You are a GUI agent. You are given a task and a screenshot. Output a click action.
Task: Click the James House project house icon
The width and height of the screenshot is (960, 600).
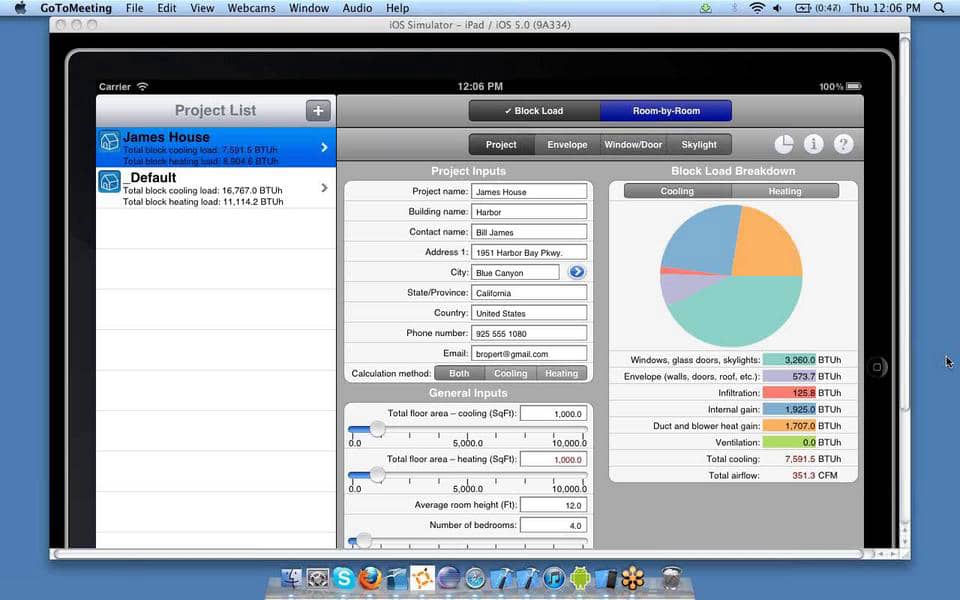[x=110, y=141]
